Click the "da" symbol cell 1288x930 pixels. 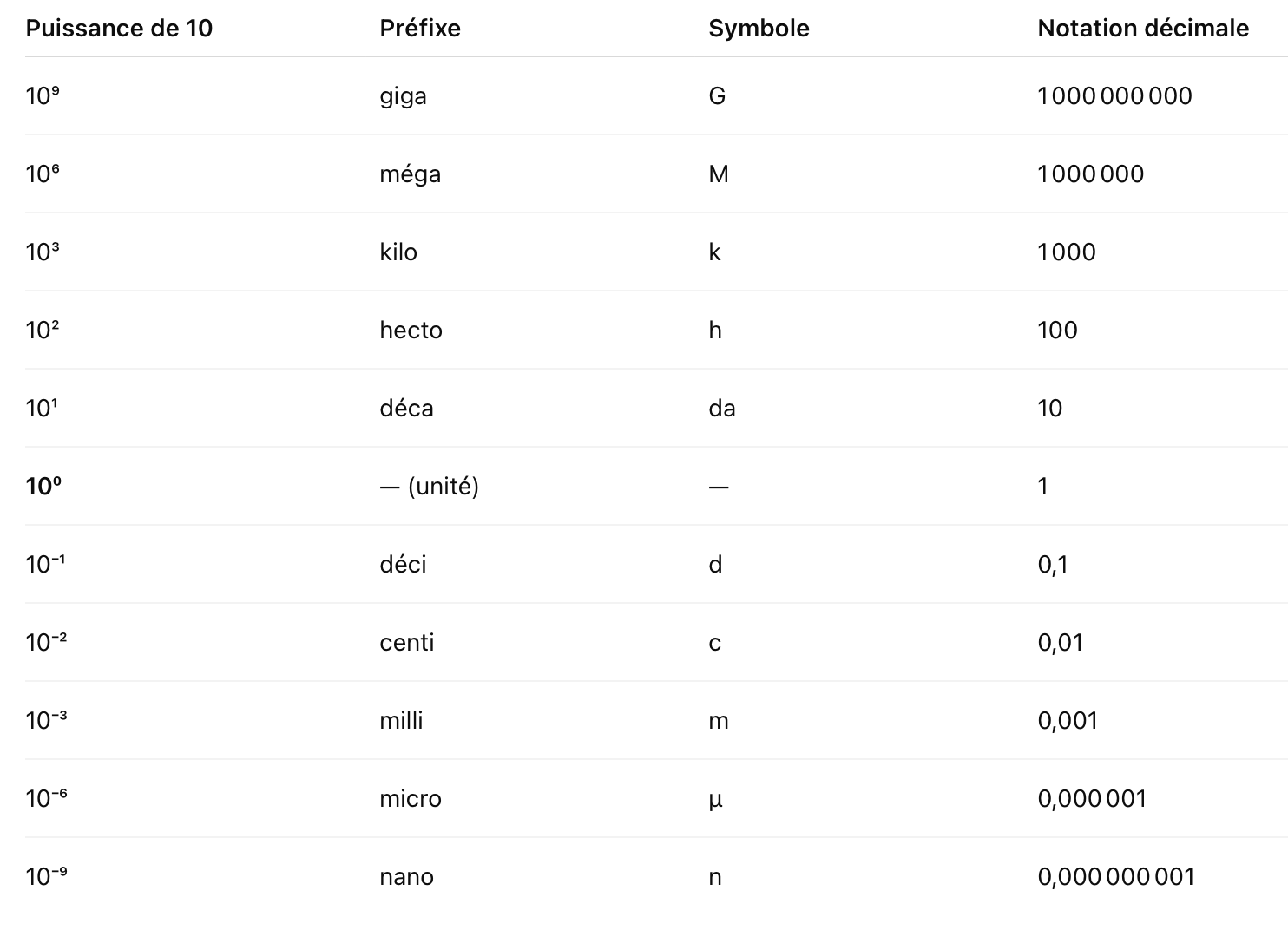click(722, 408)
